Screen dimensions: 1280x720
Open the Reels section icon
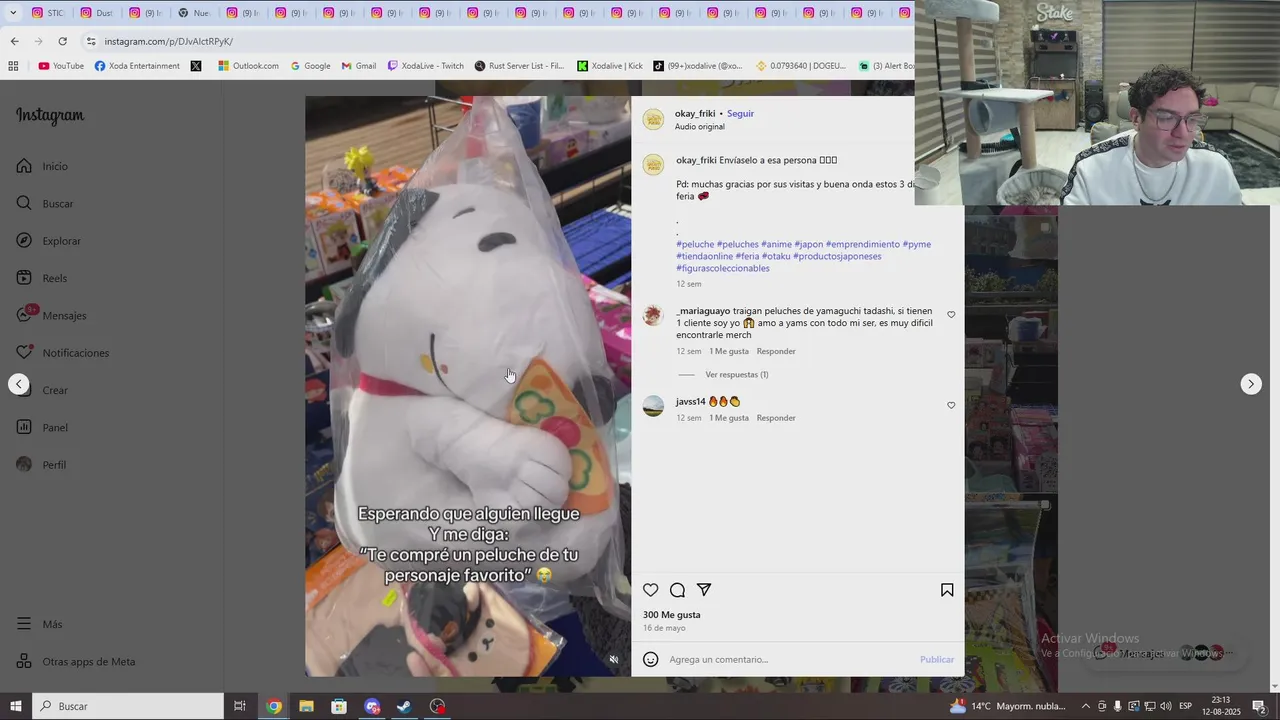point(24,278)
